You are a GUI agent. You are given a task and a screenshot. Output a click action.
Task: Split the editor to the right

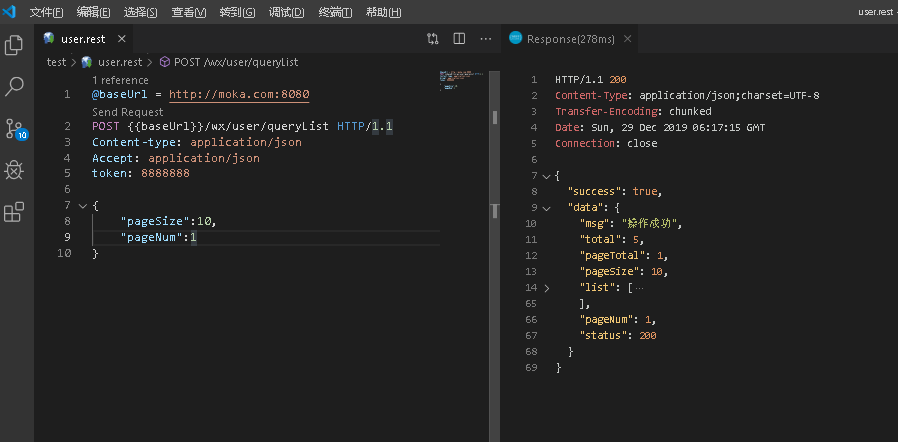[459, 39]
